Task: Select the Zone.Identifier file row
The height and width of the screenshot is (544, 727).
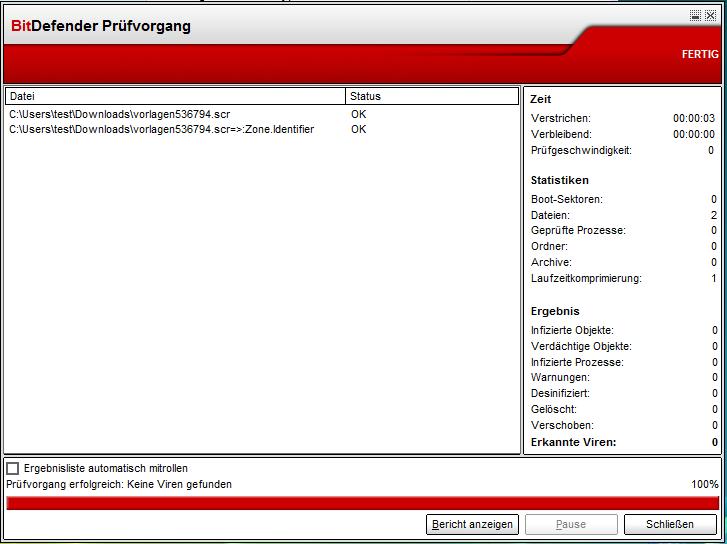Action: coord(161,129)
